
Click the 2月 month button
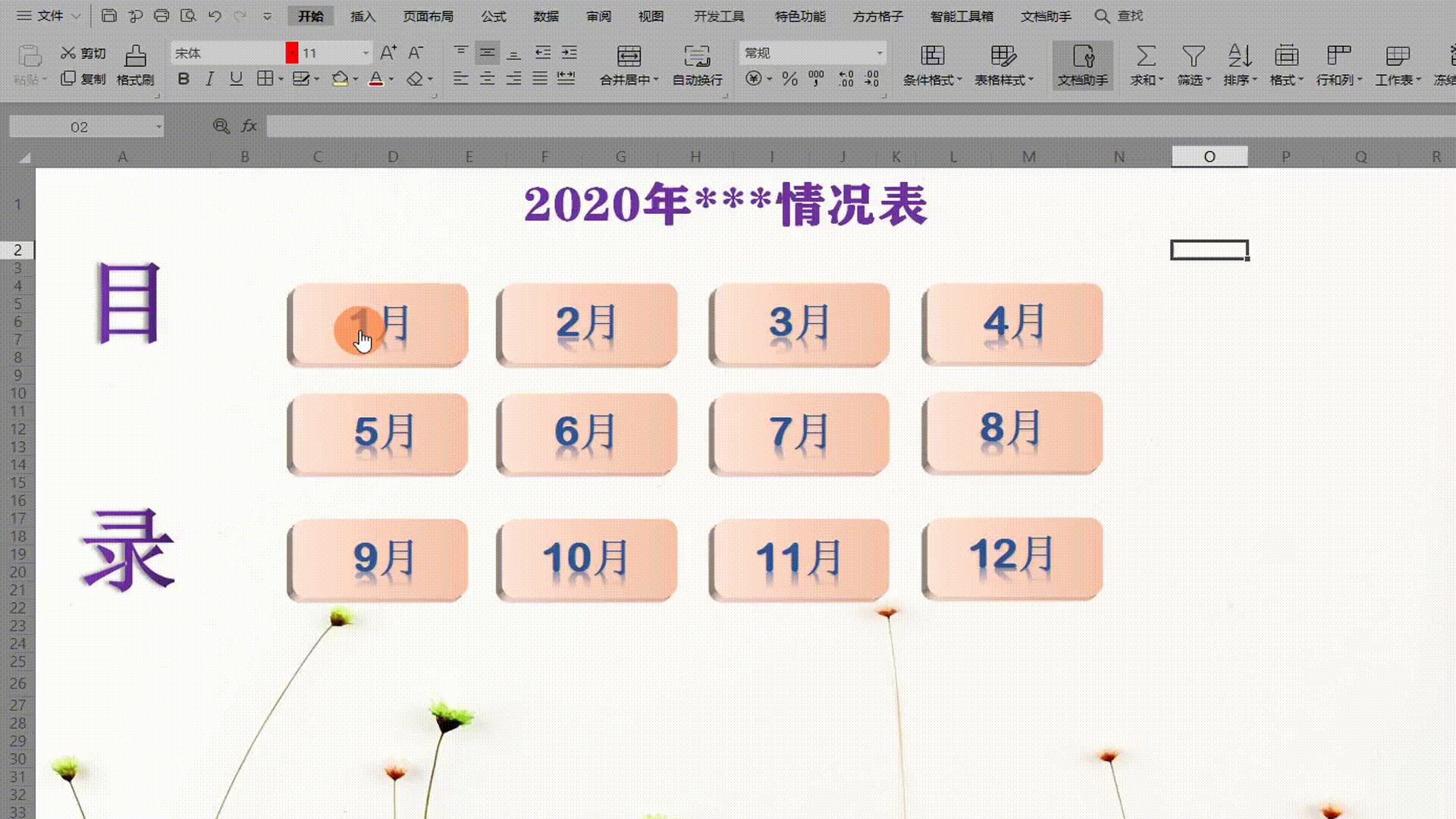point(586,325)
